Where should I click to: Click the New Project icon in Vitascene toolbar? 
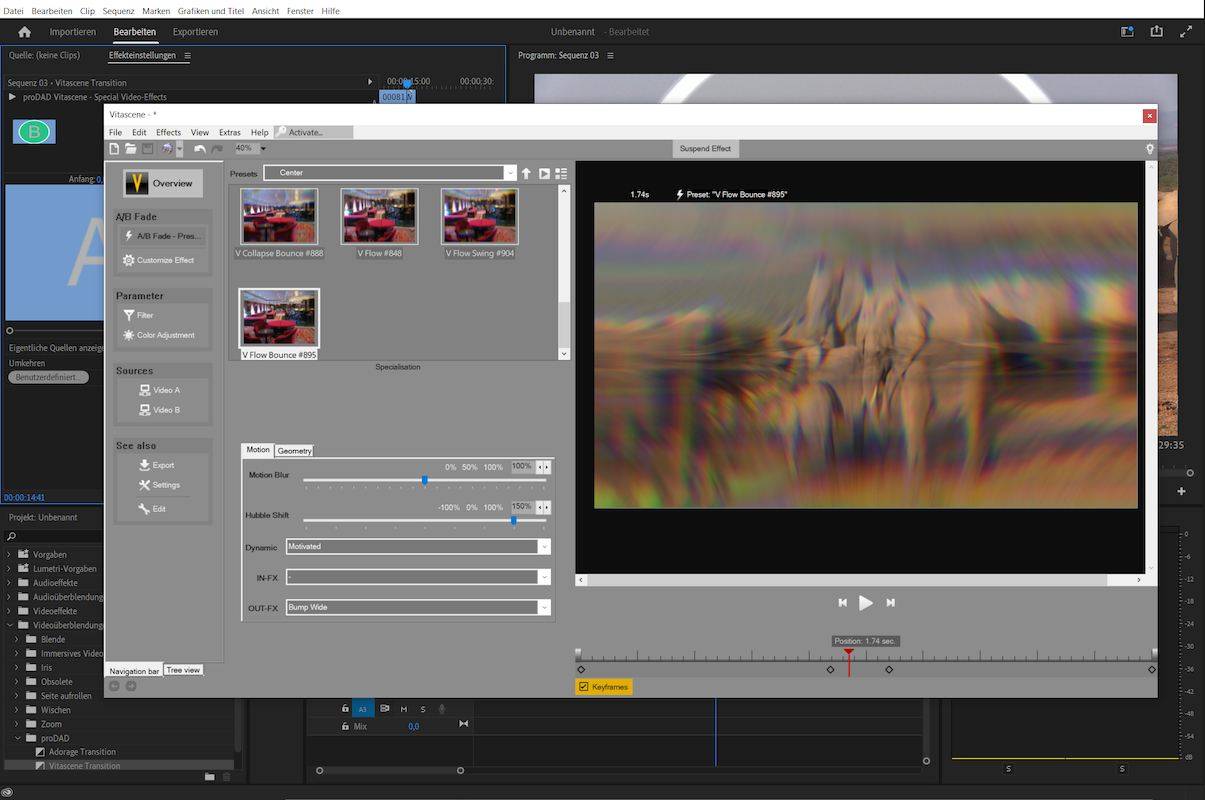tap(115, 149)
